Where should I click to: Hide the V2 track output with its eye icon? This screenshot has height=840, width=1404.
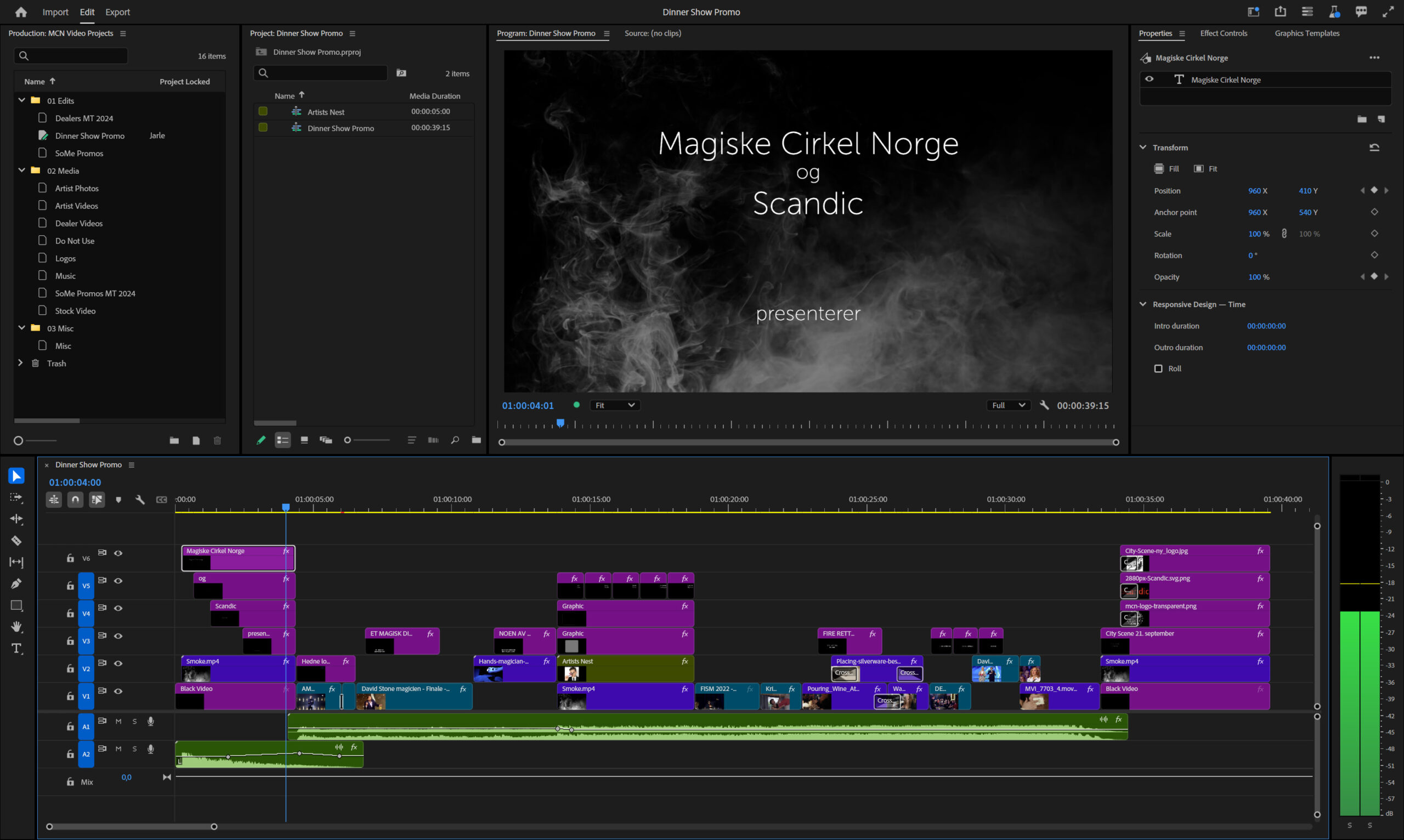[118, 663]
